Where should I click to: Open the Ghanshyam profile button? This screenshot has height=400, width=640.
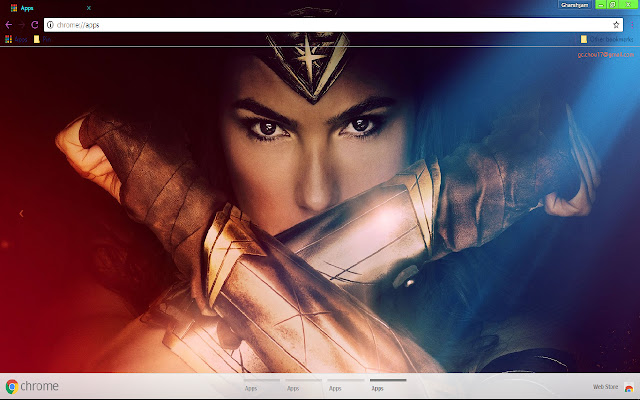coord(574,5)
